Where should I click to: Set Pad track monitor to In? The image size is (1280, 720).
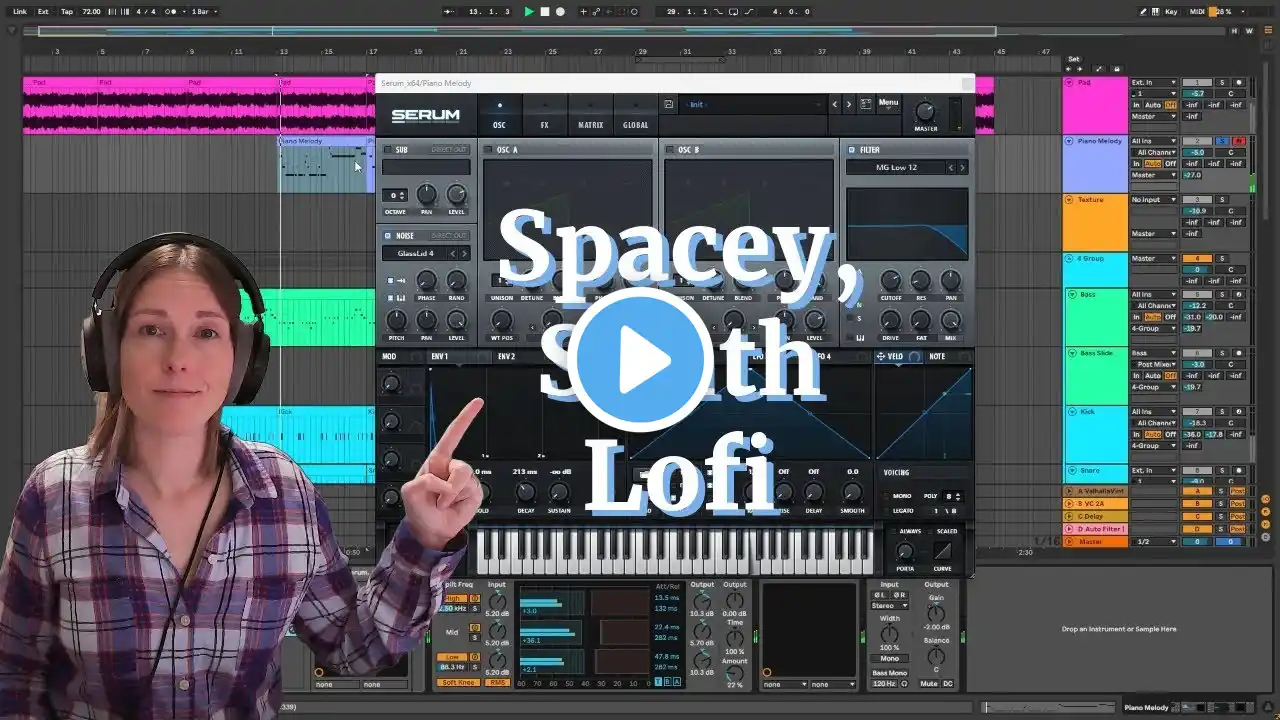click(1135, 105)
